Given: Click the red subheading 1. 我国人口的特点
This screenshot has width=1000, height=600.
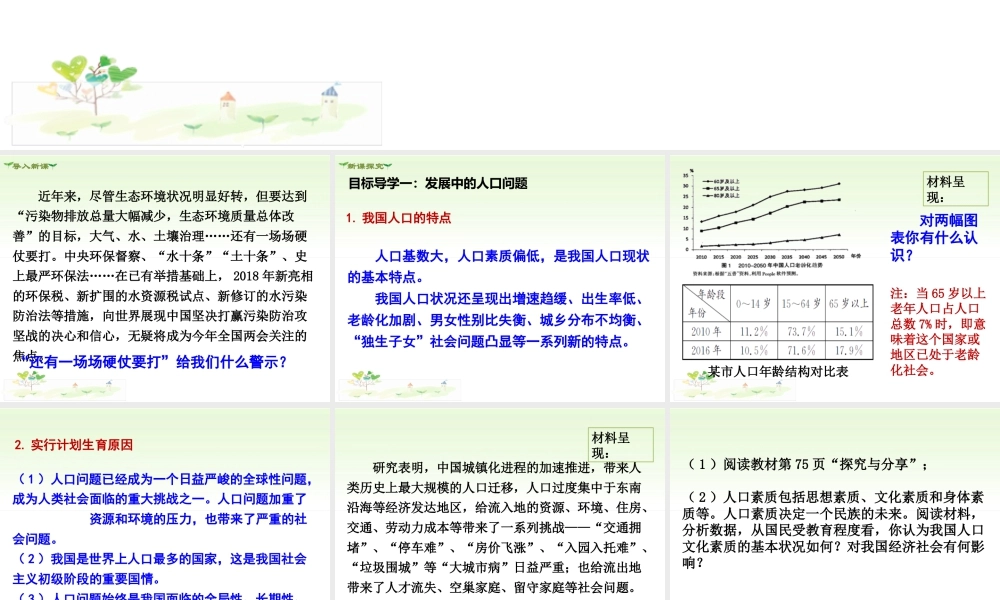Looking at the screenshot, I should [398, 217].
